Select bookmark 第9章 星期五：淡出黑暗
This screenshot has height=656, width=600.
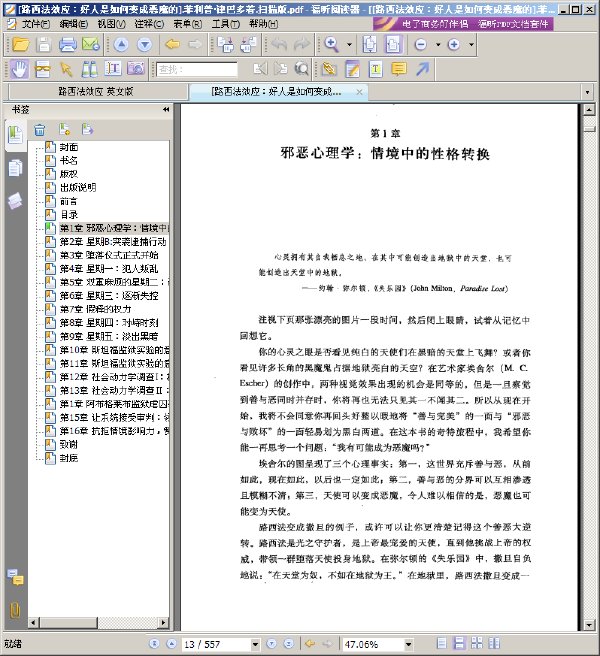tap(109, 336)
